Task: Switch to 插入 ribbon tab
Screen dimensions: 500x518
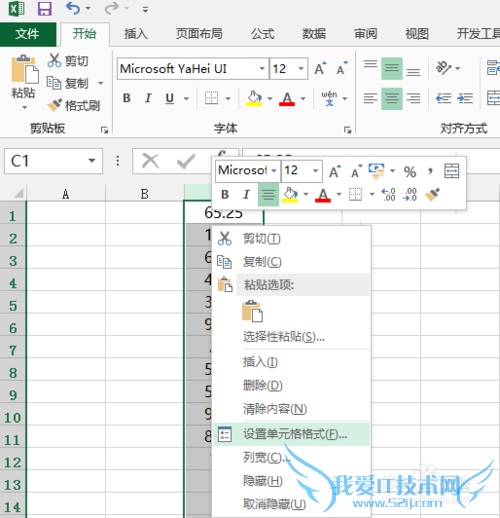Action: pyautogui.click(x=135, y=34)
